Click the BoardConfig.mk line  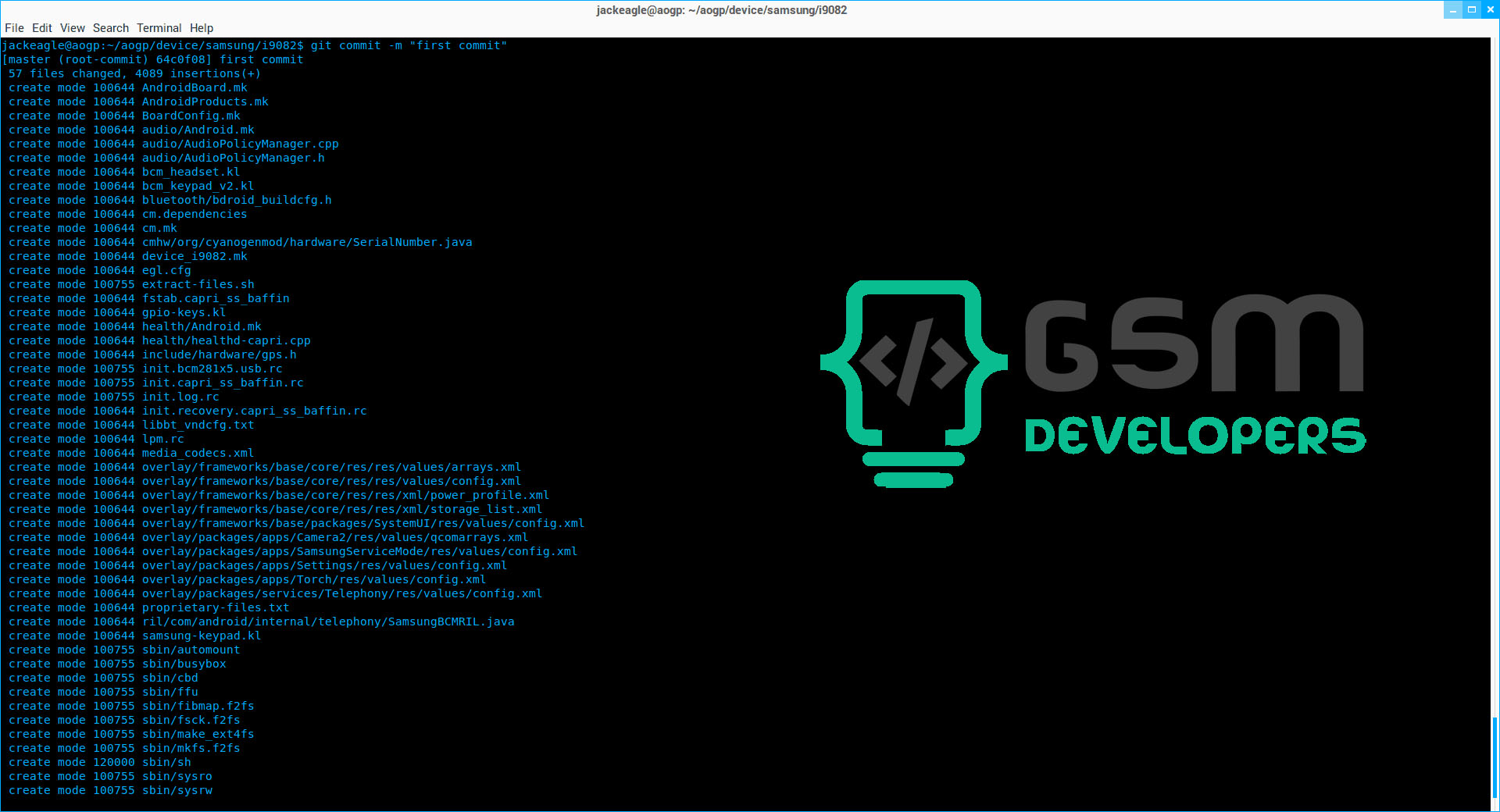pos(124,116)
